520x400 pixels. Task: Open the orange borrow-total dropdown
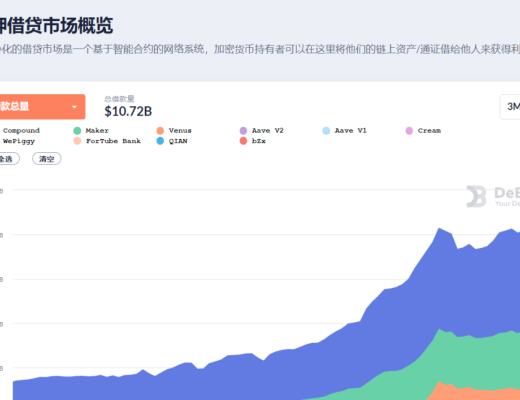42,107
